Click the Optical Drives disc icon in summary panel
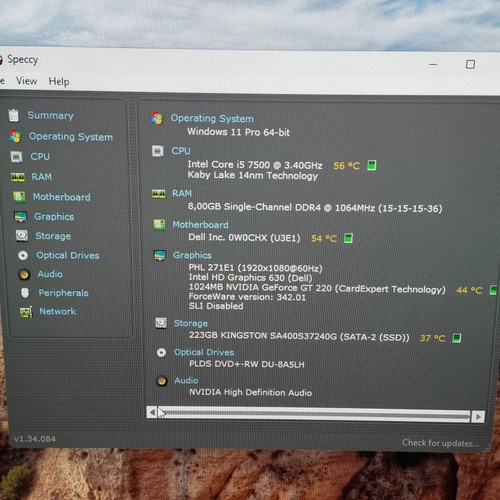 pyautogui.click(x=161, y=352)
